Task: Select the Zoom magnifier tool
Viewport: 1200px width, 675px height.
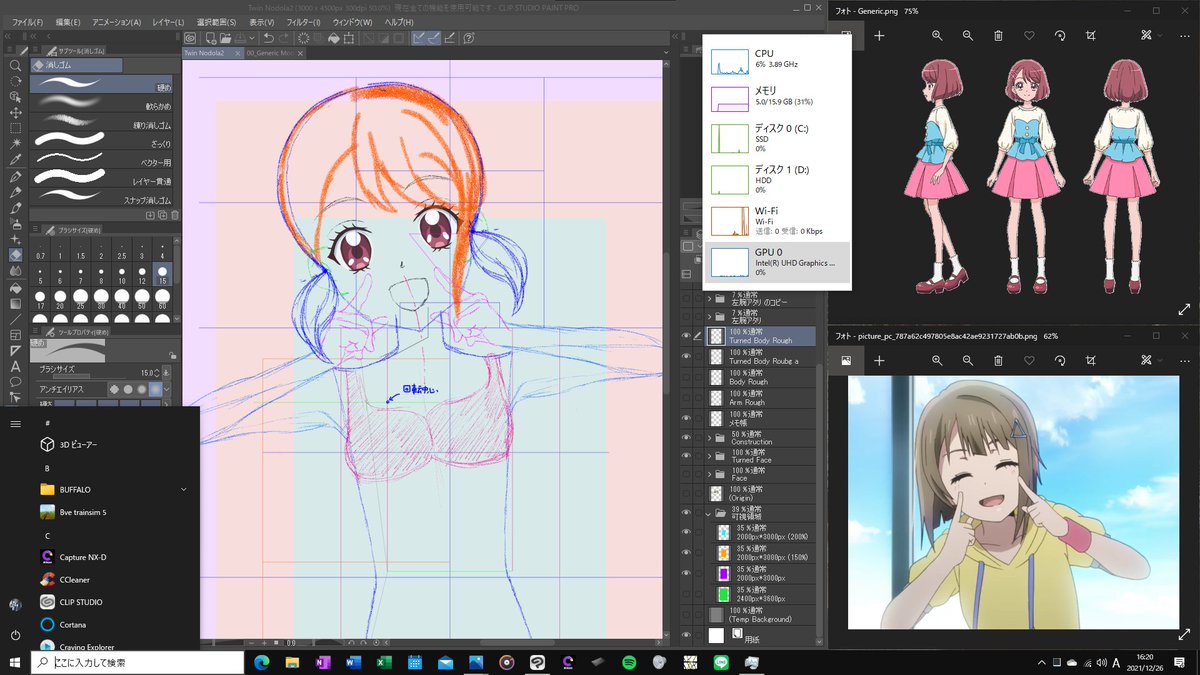Action: pos(15,65)
